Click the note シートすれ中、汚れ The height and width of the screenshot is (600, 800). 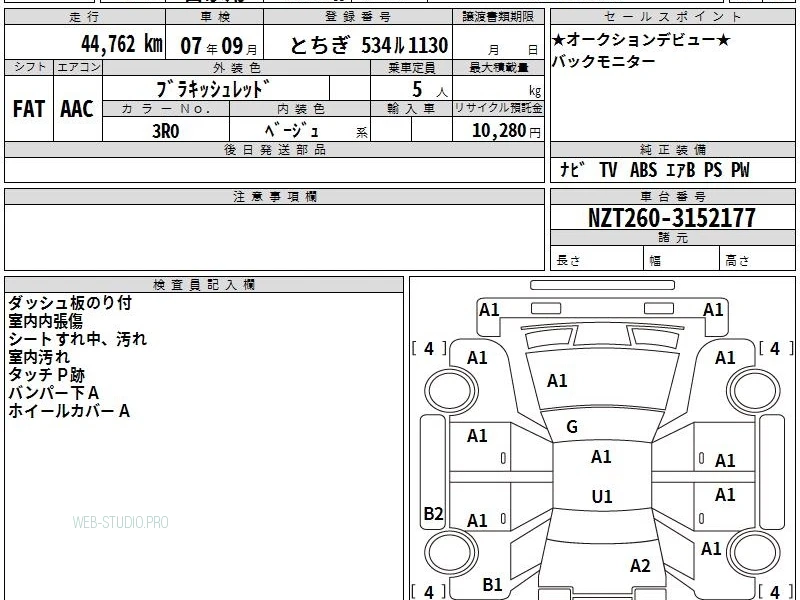click(78, 339)
